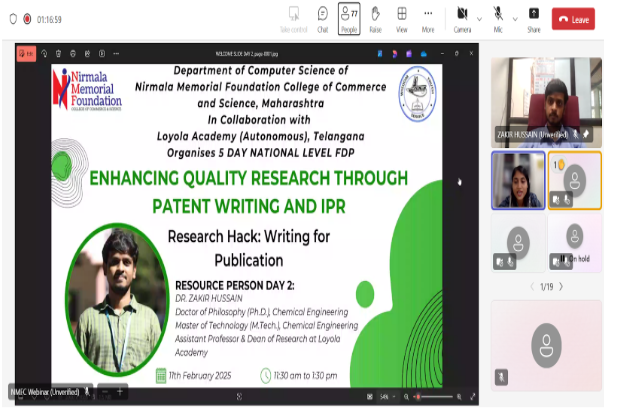
Task: Click the participant tile marked on hold
Action: tap(574, 244)
